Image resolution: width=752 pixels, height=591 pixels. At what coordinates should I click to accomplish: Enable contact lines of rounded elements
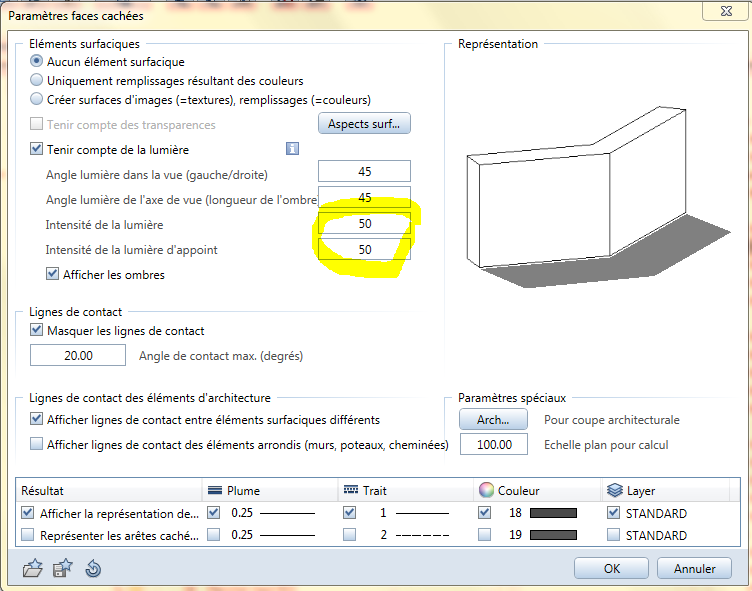tap(36, 444)
